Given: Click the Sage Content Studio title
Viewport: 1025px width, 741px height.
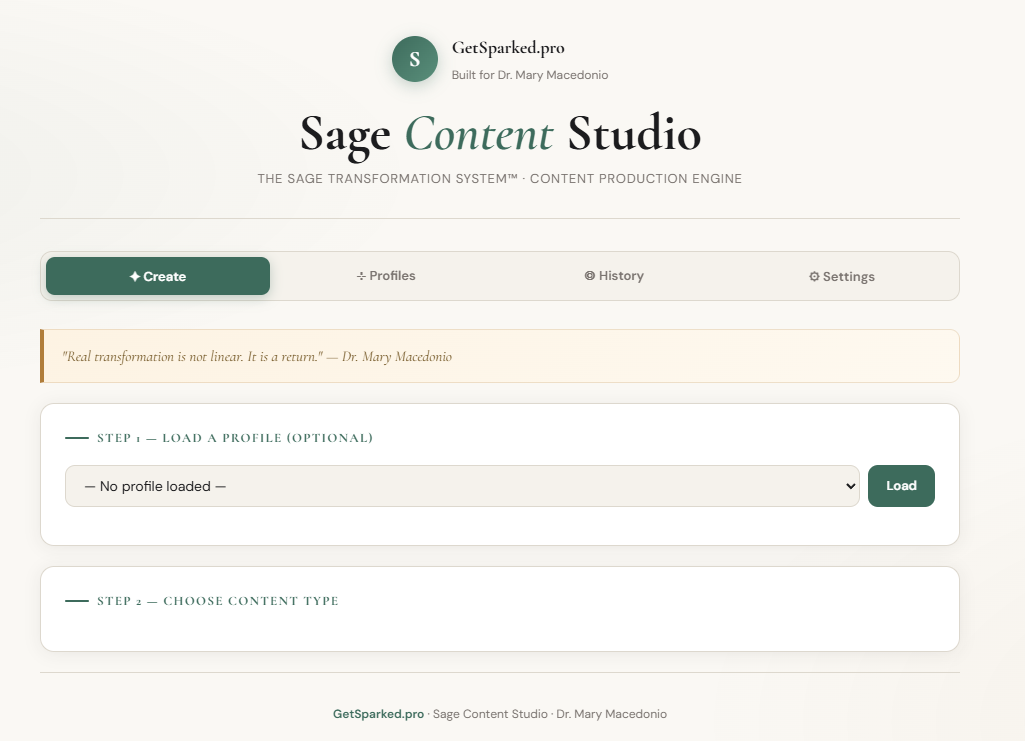Looking at the screenshot, I should tap(500, 135).
